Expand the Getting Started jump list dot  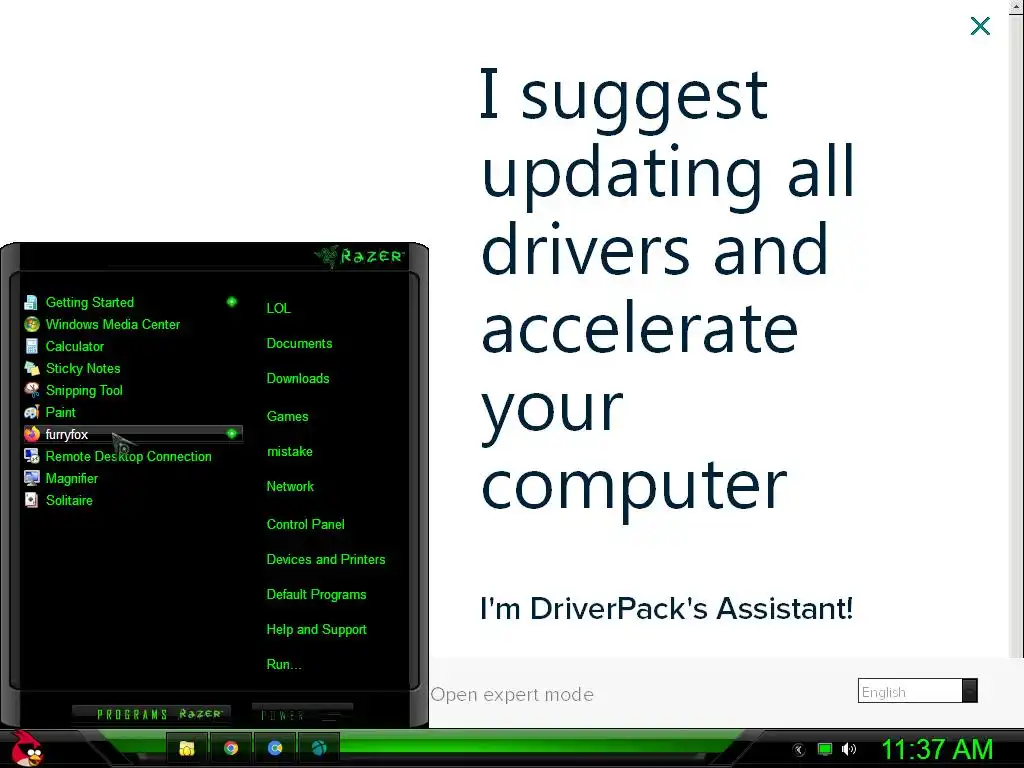pyautogui.click(x=232, y=302)
